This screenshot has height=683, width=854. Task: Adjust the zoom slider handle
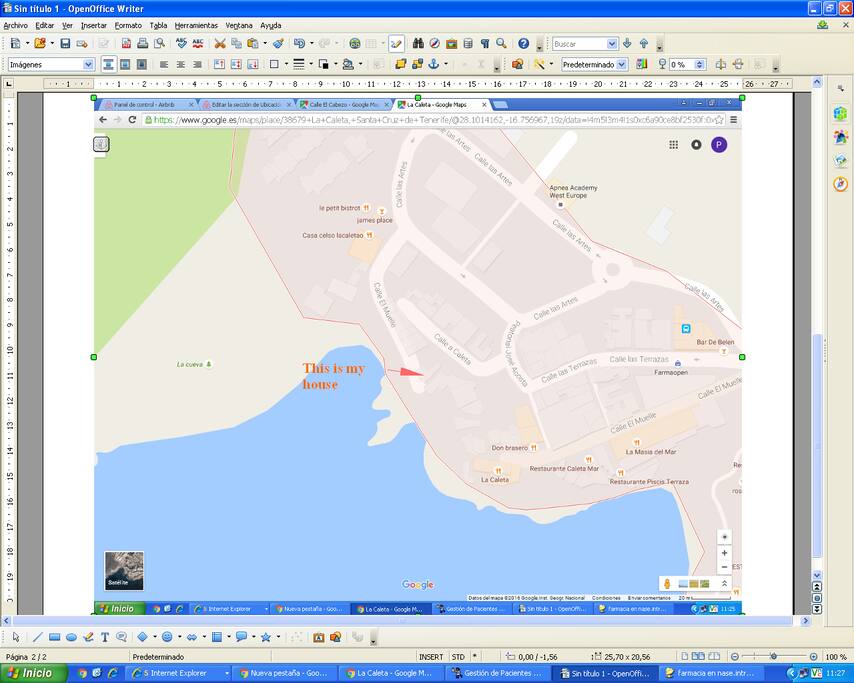(773, 657)
